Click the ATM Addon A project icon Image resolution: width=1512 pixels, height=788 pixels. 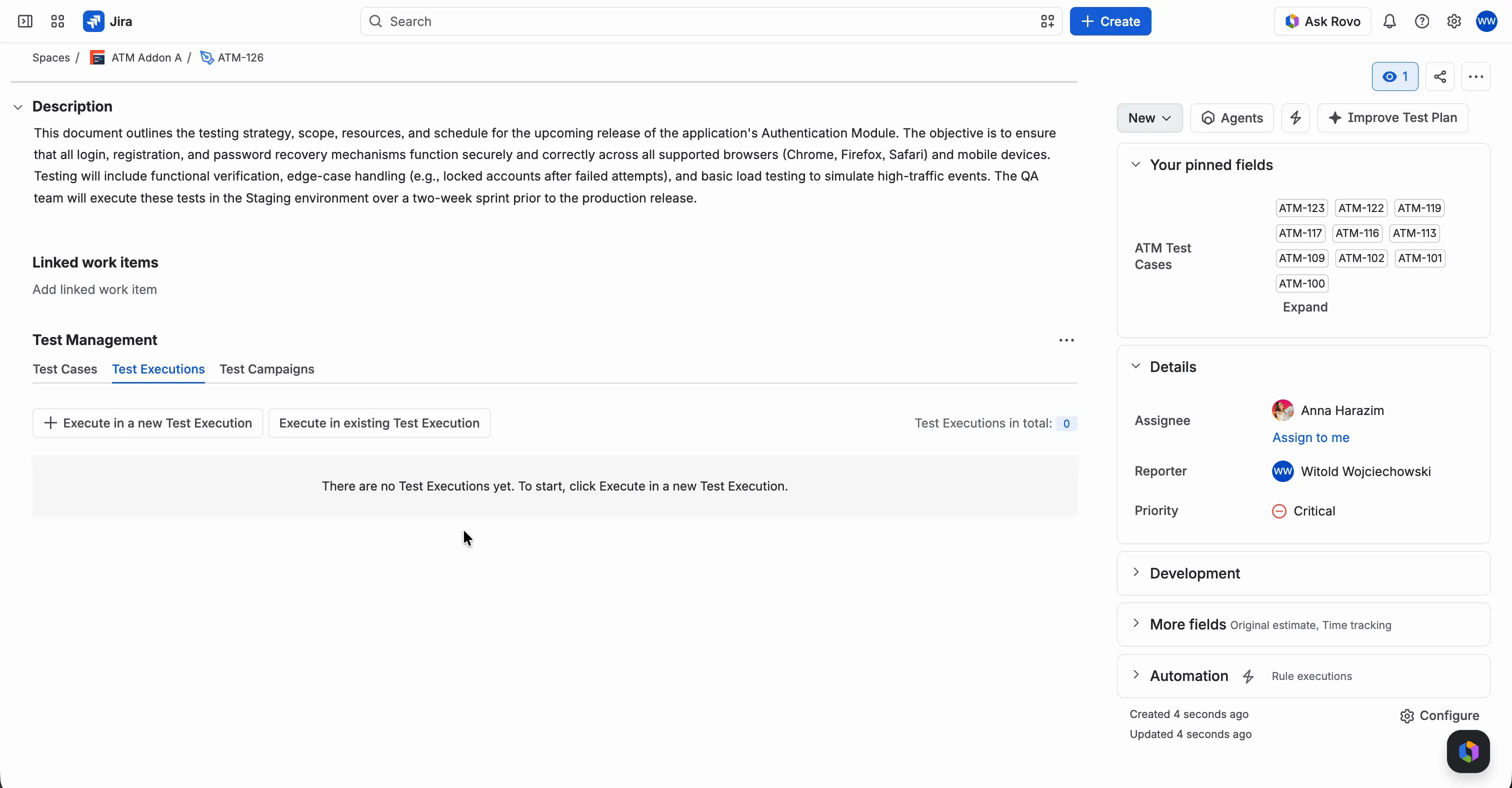97,57
